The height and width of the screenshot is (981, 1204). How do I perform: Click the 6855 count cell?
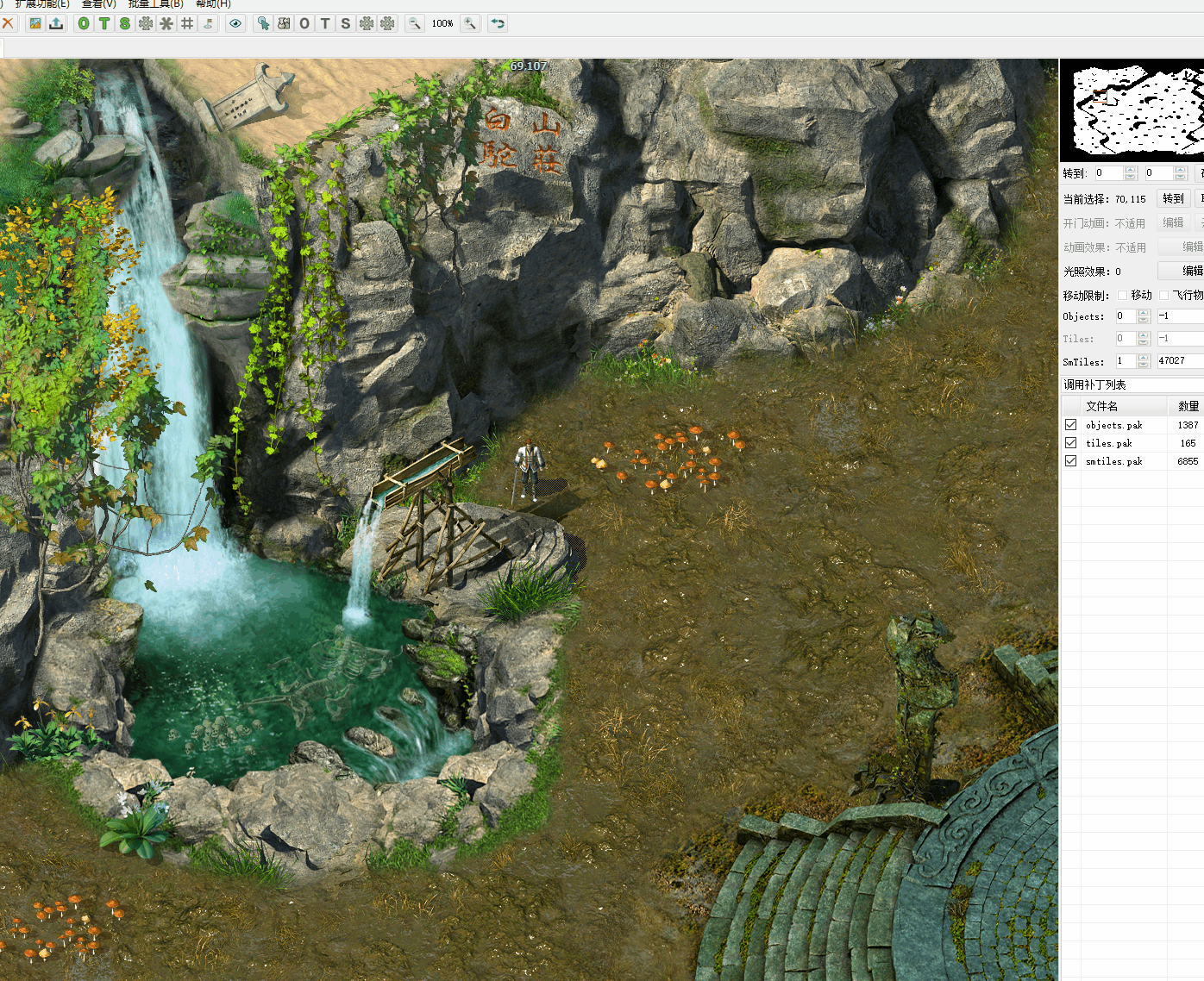tap(1188, 461)
